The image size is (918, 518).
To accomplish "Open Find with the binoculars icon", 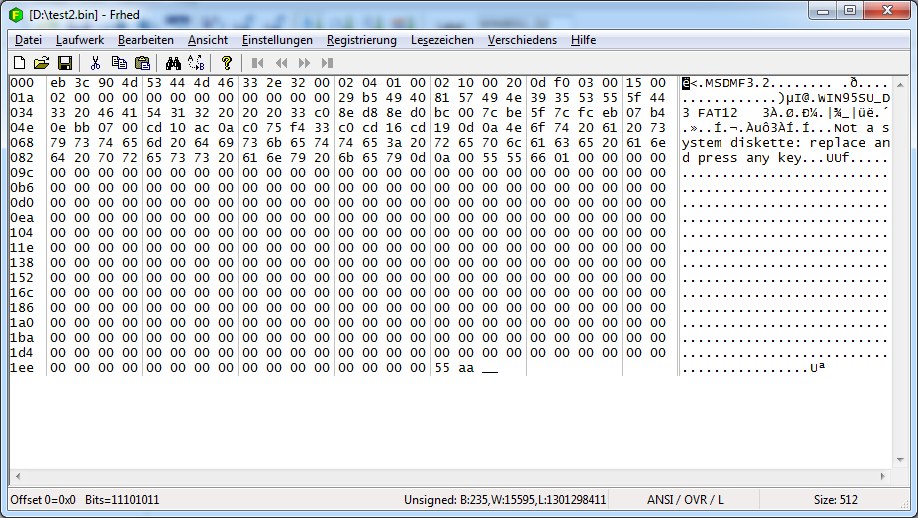I will tap(173, 62).
